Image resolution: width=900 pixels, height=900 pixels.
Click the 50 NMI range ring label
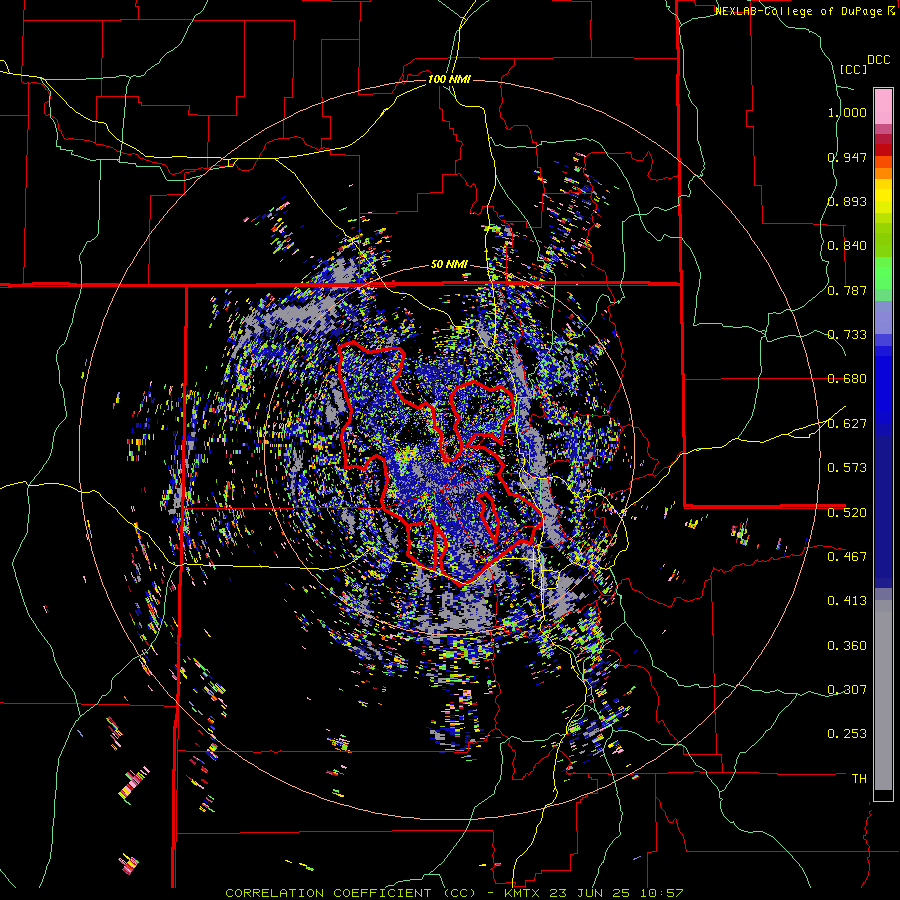point(449,265)
